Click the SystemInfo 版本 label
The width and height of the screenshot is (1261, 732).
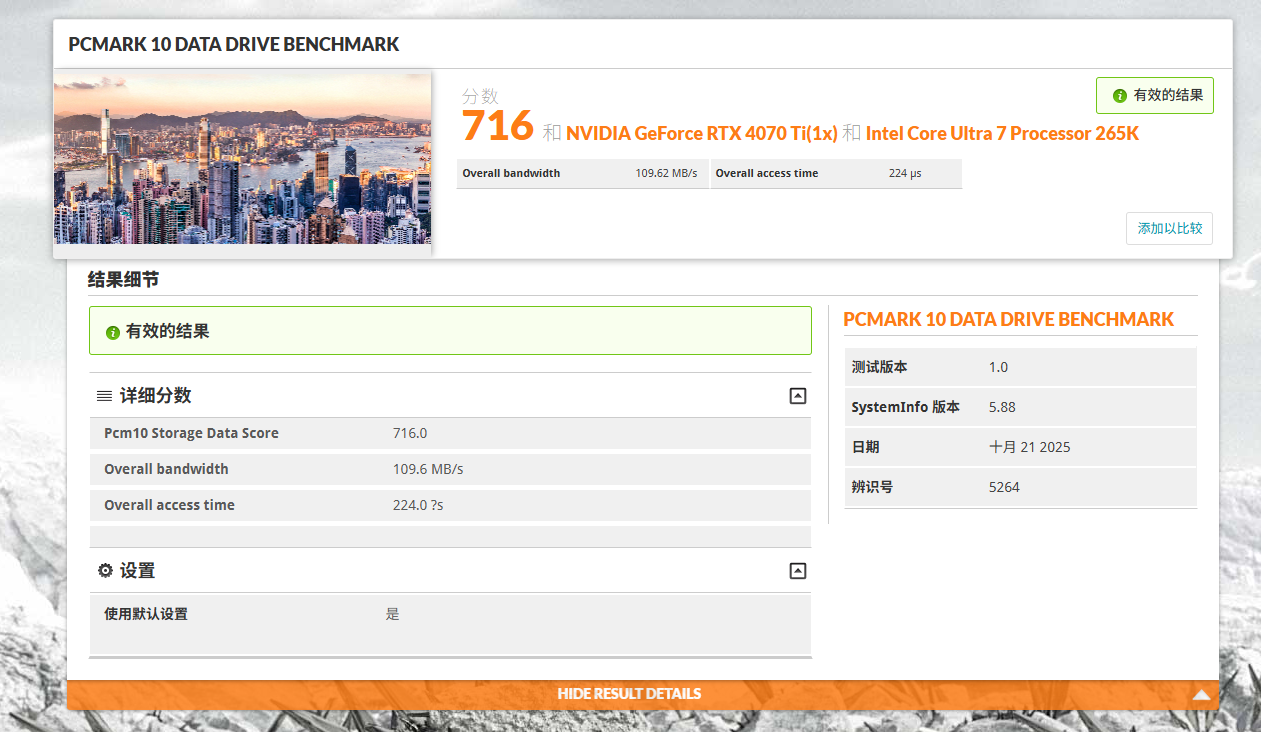coord(906,407)
